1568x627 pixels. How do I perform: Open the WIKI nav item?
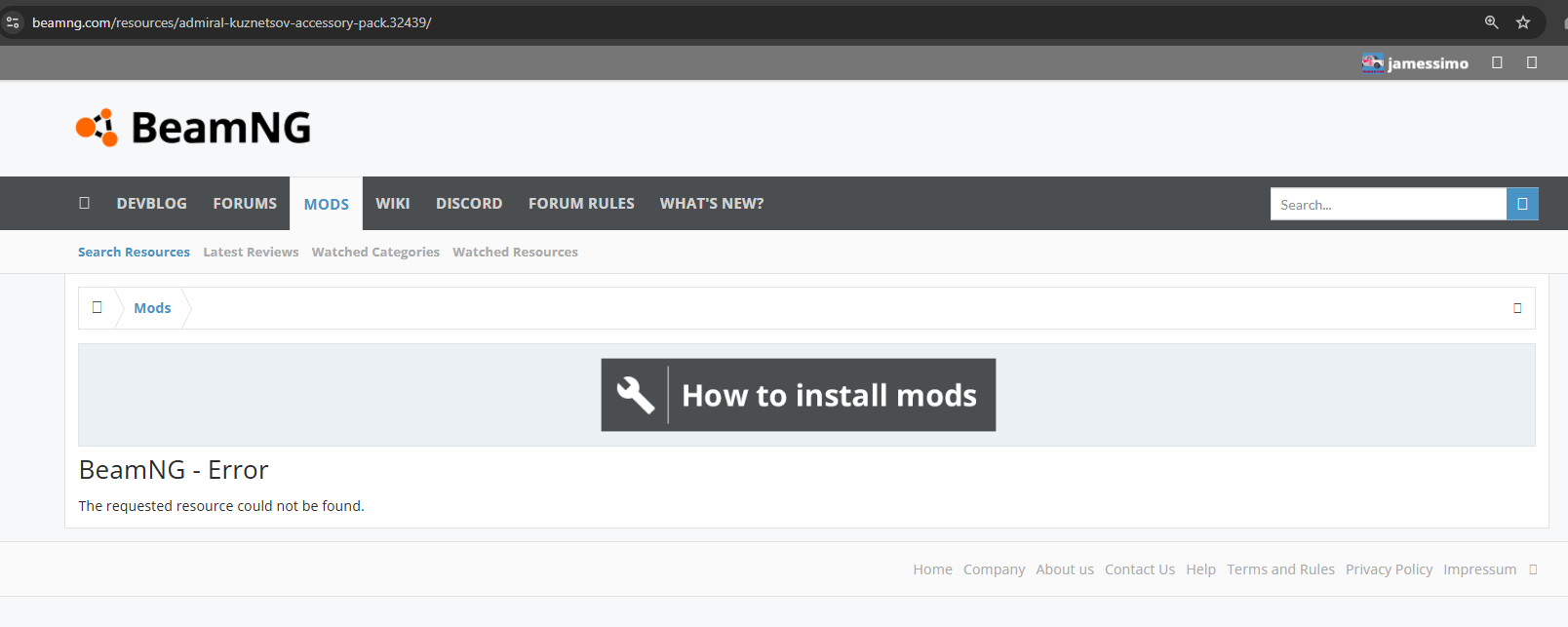[x=392, y=204]
